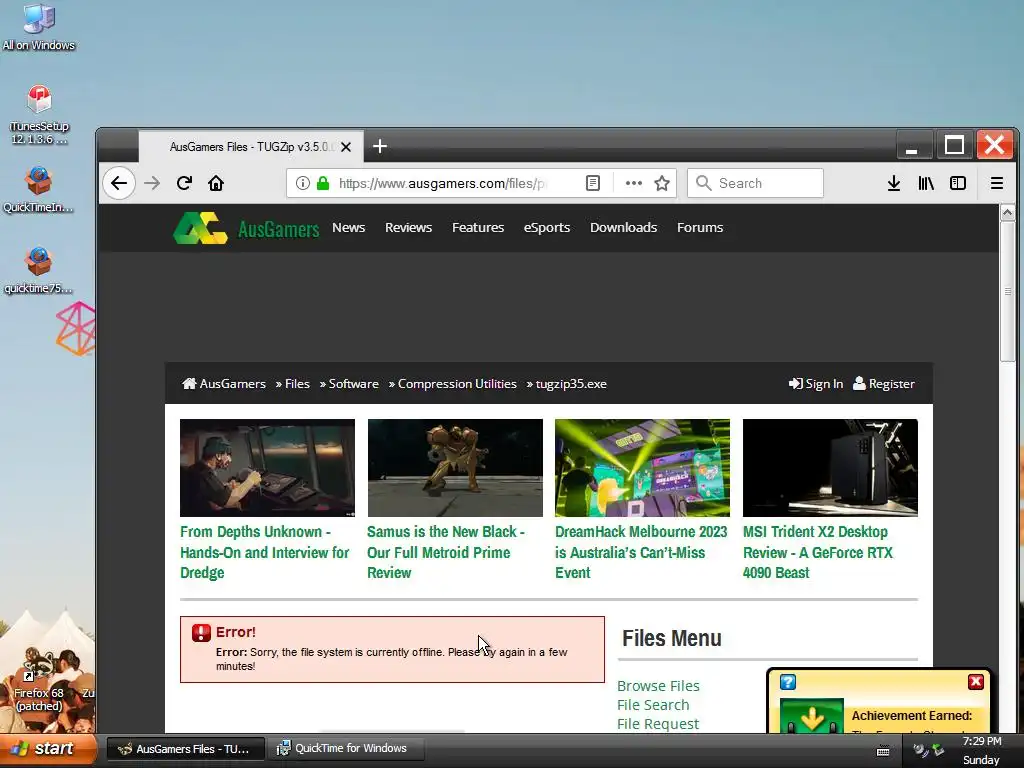Select the AusGamers Files browser tab

click(x=251, y=147)
